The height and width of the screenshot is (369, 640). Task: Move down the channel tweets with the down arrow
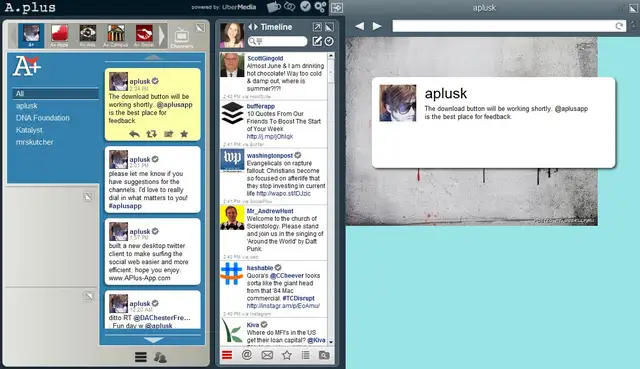coord(153,340)
